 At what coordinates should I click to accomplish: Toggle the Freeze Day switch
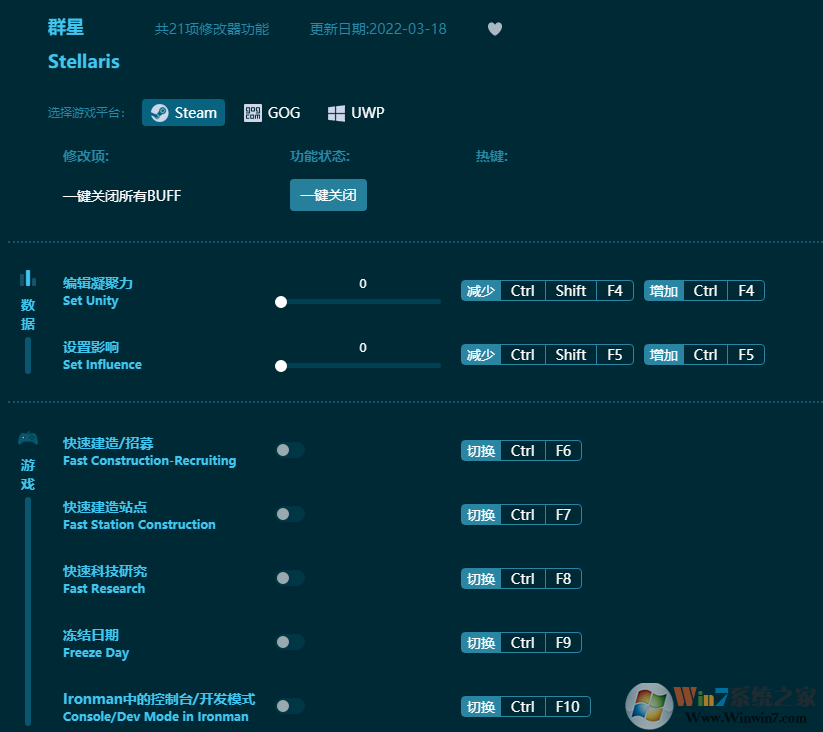click(x=290, y=642)
